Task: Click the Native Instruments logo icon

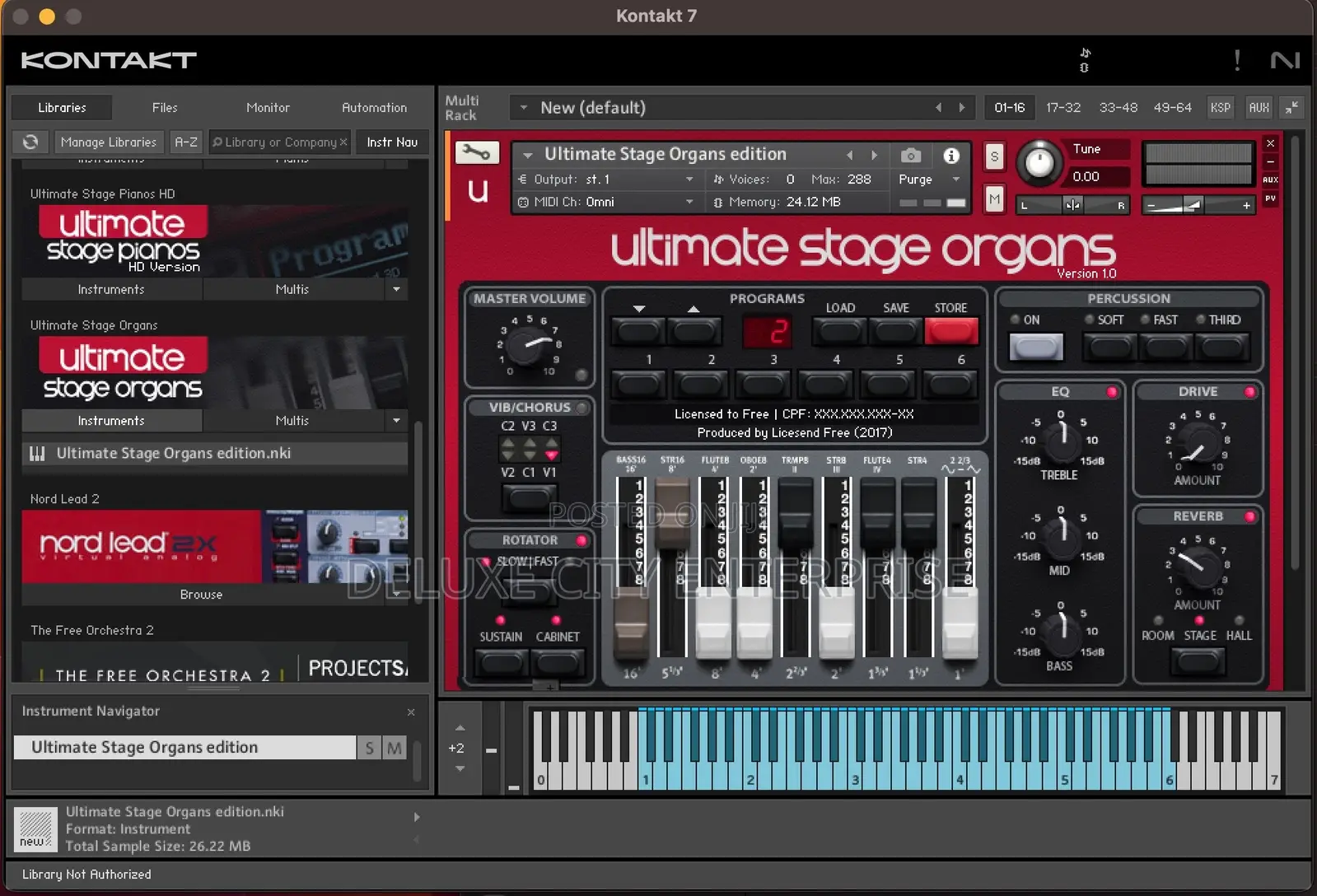Action: [x=1286, y=59]
